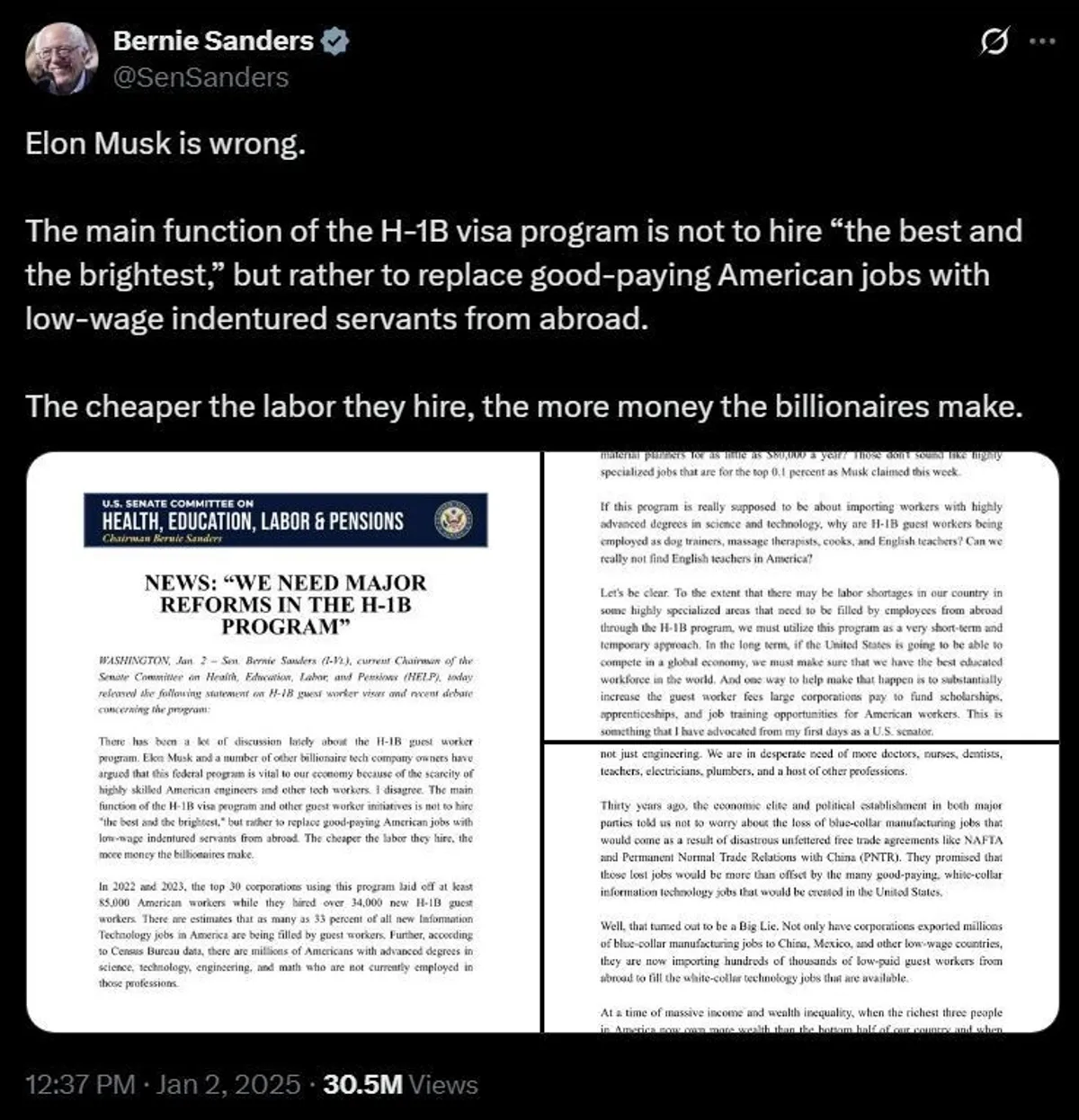Open the Grok slashed-circle icon

point(994,41)
